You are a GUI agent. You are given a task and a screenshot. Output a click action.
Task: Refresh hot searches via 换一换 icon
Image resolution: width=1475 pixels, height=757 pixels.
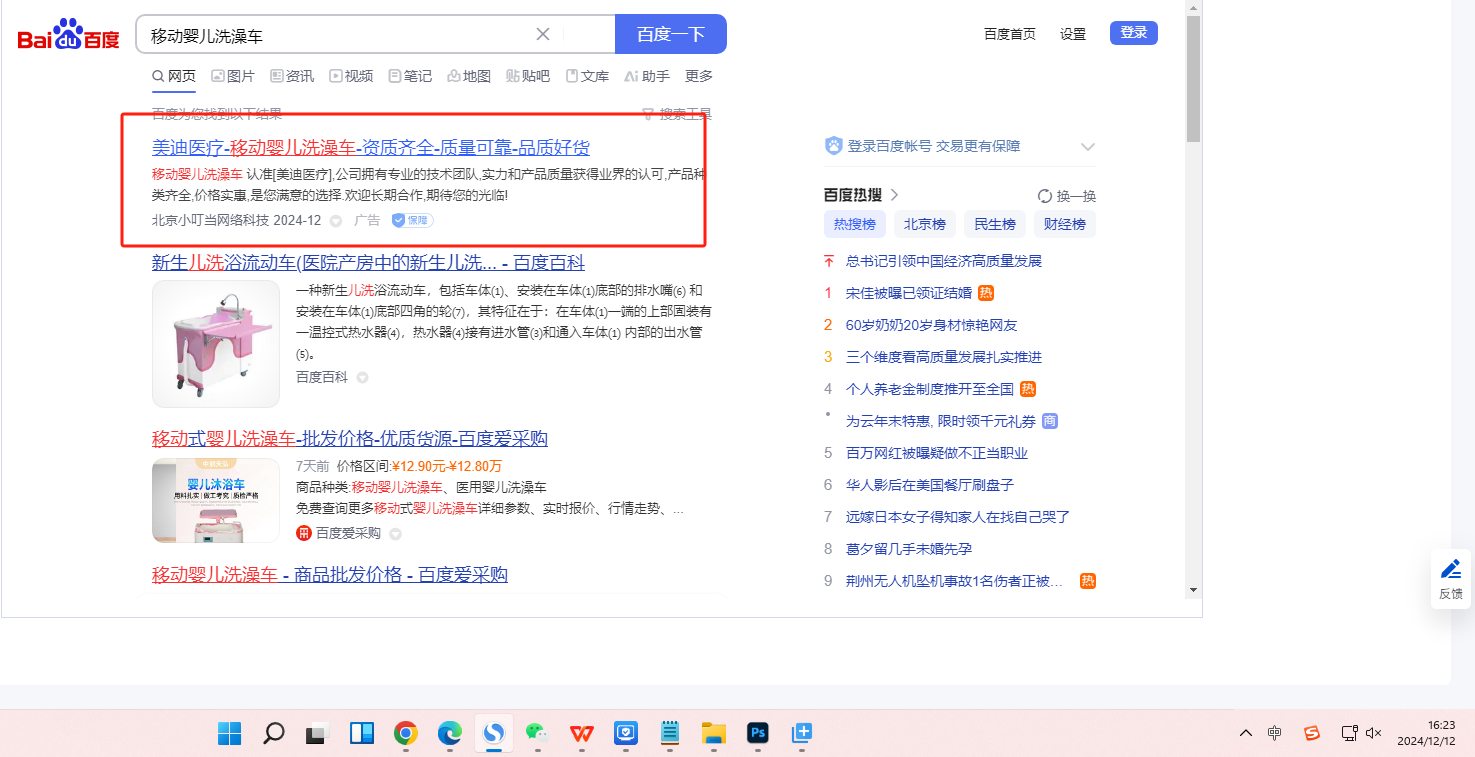pos(1045,196)
